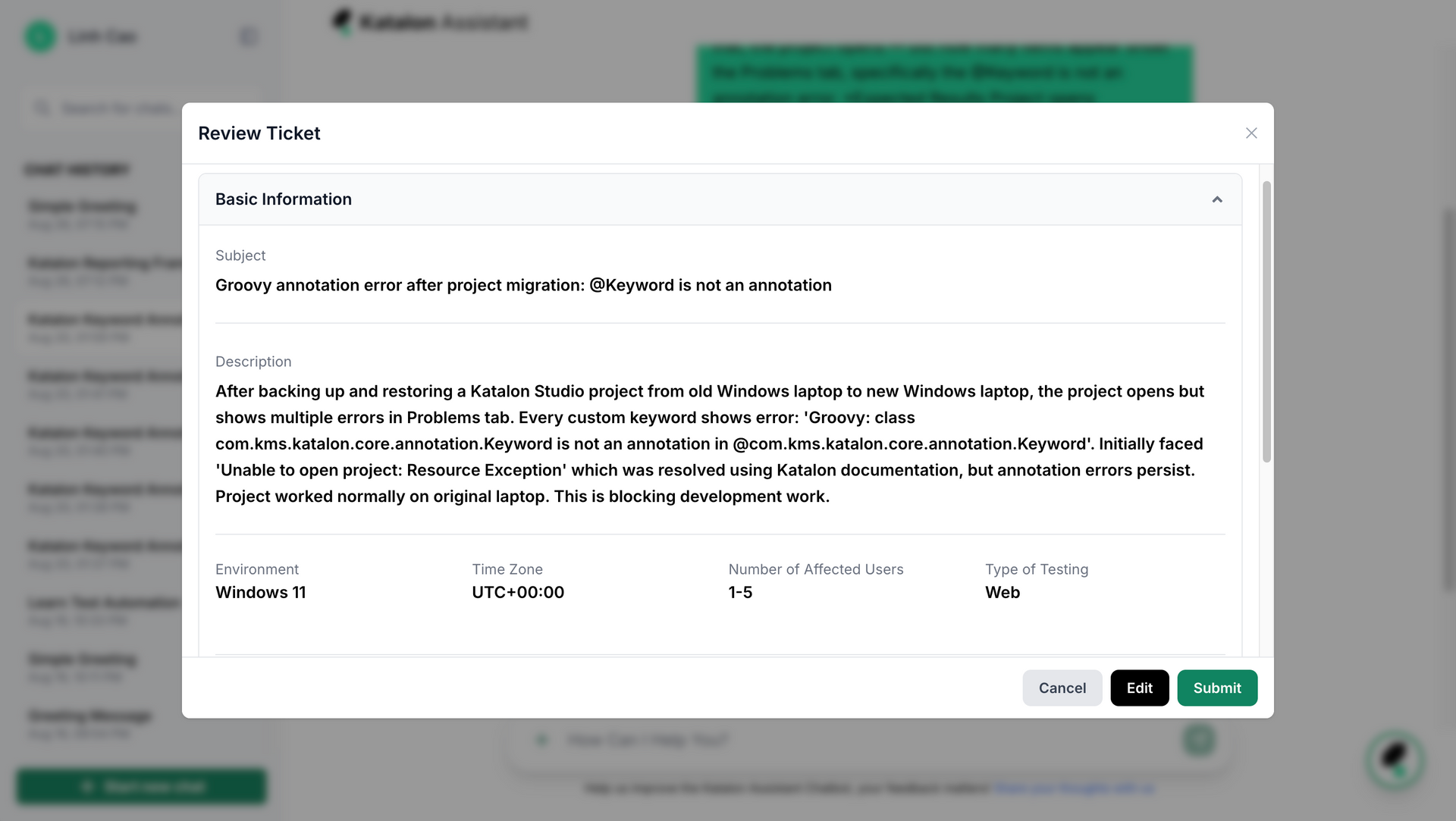Close the Review Ticket dialog
The image size is (1456, 821).
pyautogui.click(x=1251, y=133)
